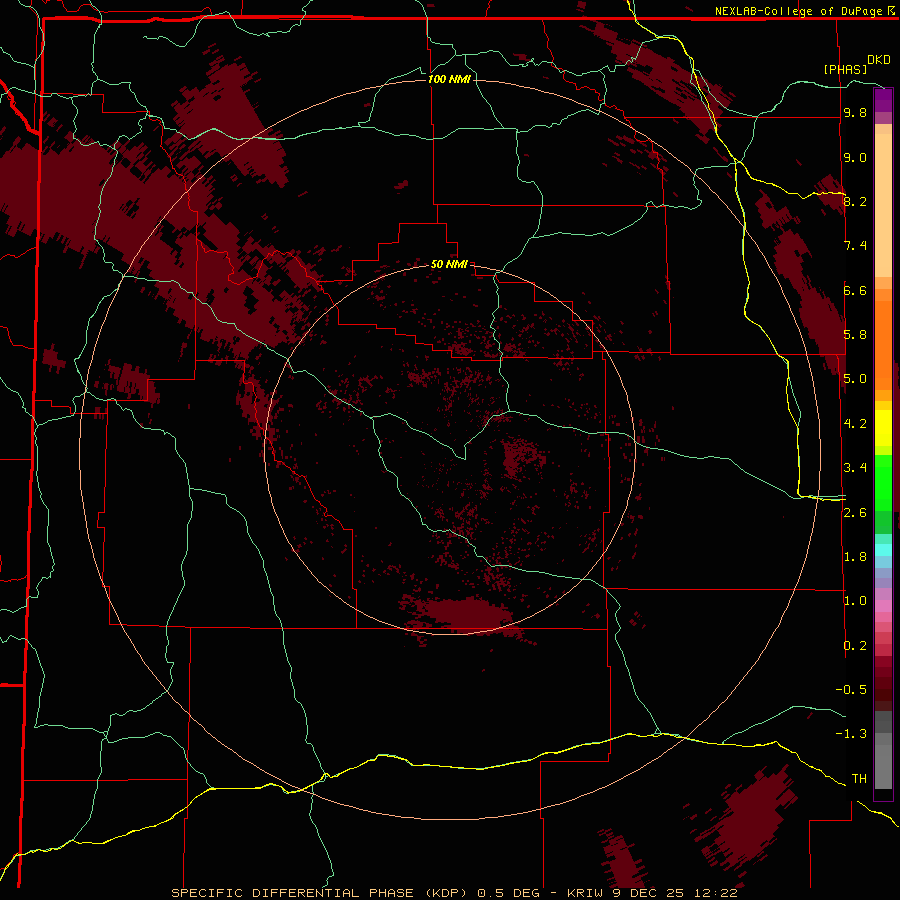Click the 6.6 scale value
900x900 pixels.
click(x=855, y=290)
